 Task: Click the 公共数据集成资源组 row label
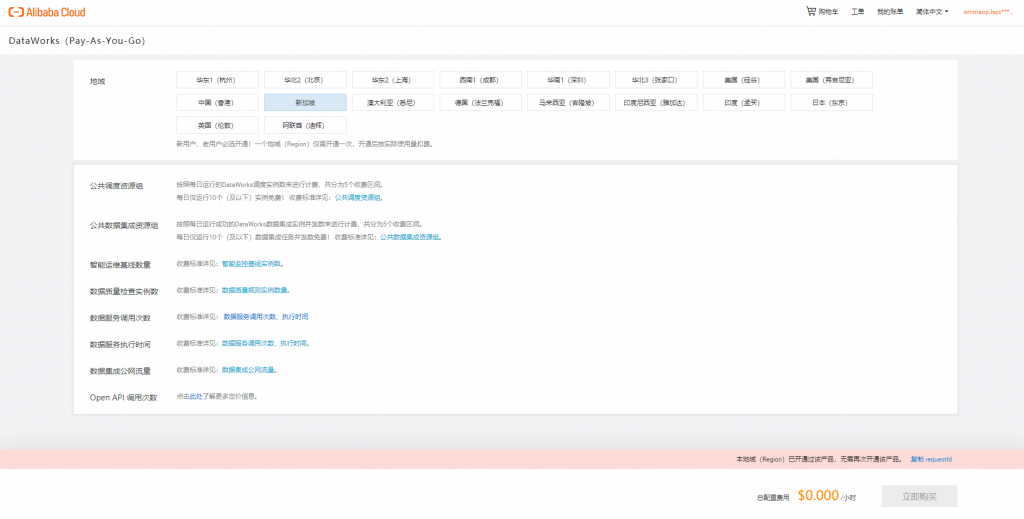124,226
